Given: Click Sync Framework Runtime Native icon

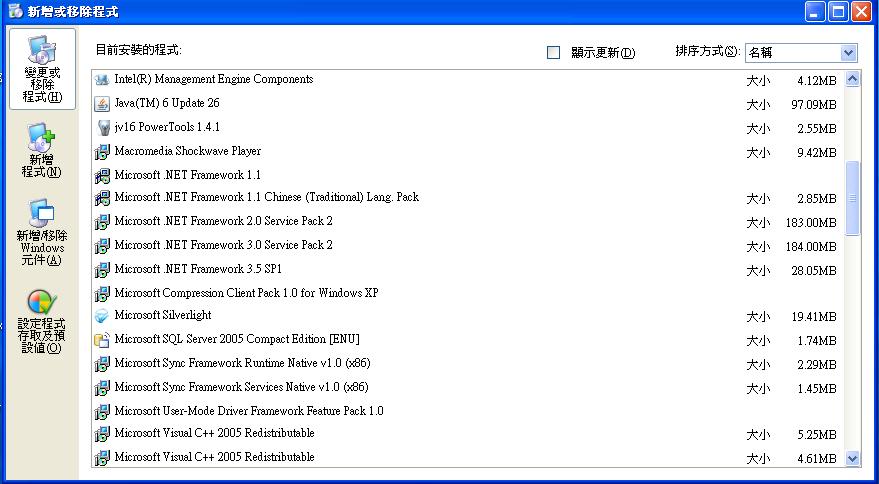Looking at the screenshot, I should pyautogui.click(x=102, y=364).
